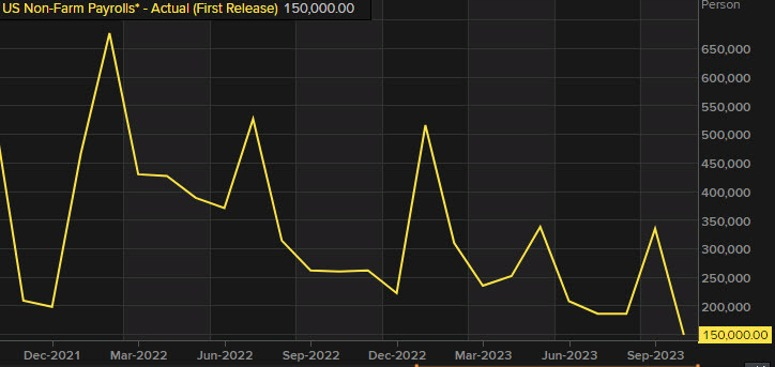
Task: Pick the Sep-2022 date label
Action: coord(311,355)
